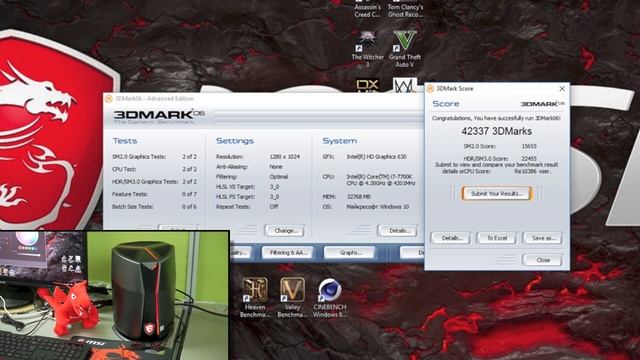
Task: Click the Filtering value Optimal
Action: click(x=279, y=177)
